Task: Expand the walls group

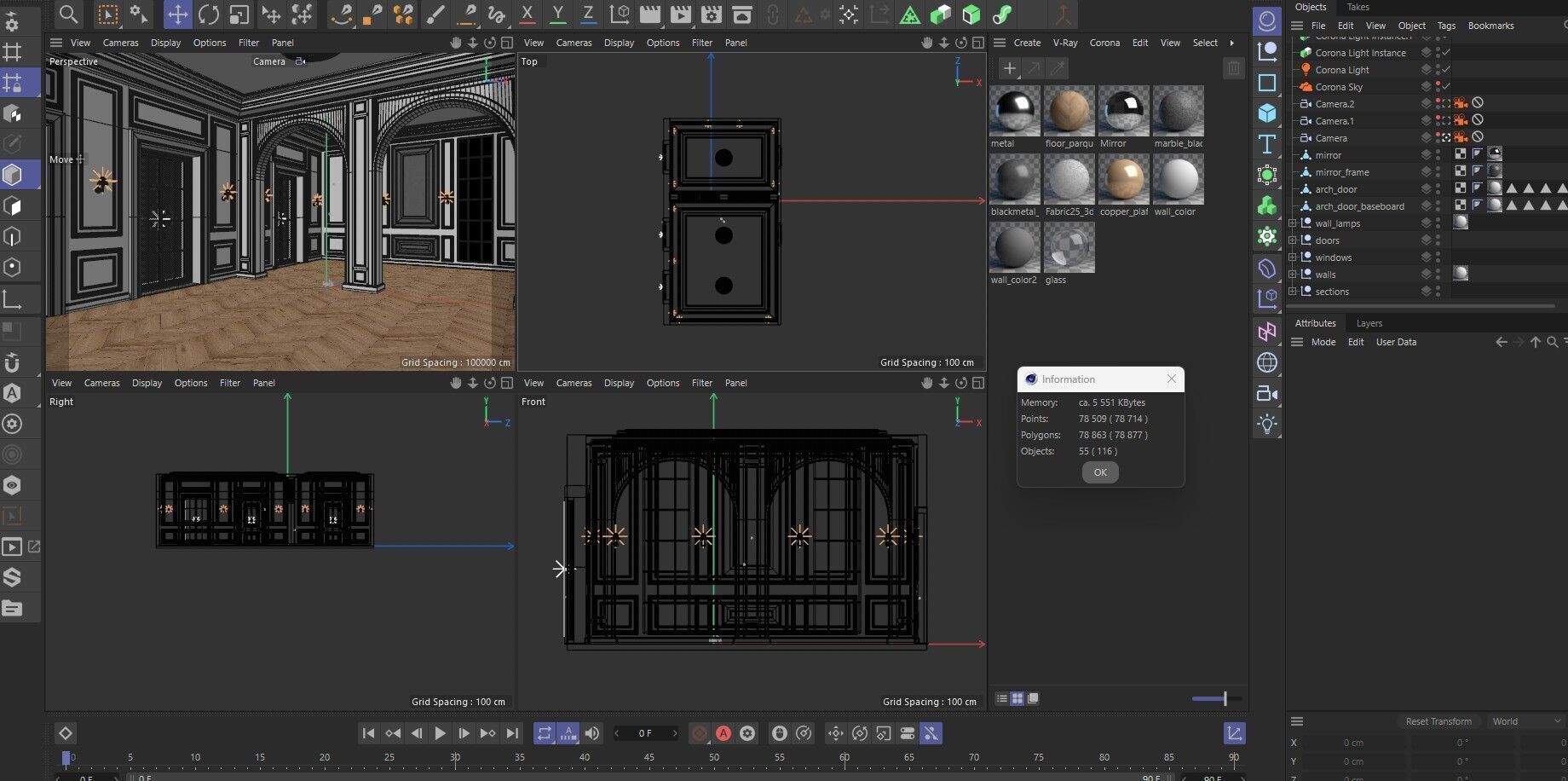Action: pos(1293,275)
